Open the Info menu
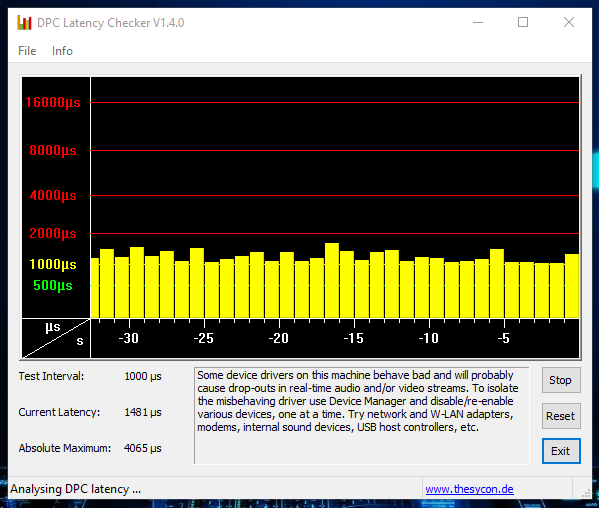 62,51
